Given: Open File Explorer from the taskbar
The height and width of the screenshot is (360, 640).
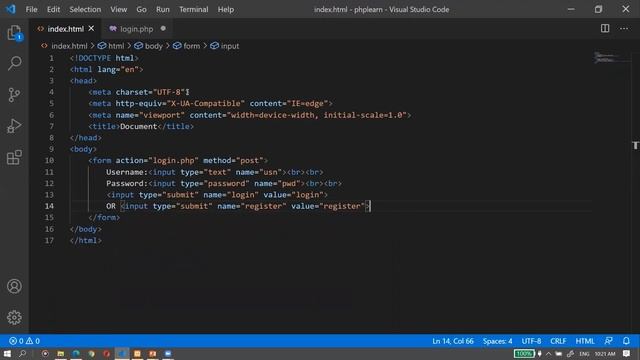Looking at the screenshot, I should coord(60,353).
